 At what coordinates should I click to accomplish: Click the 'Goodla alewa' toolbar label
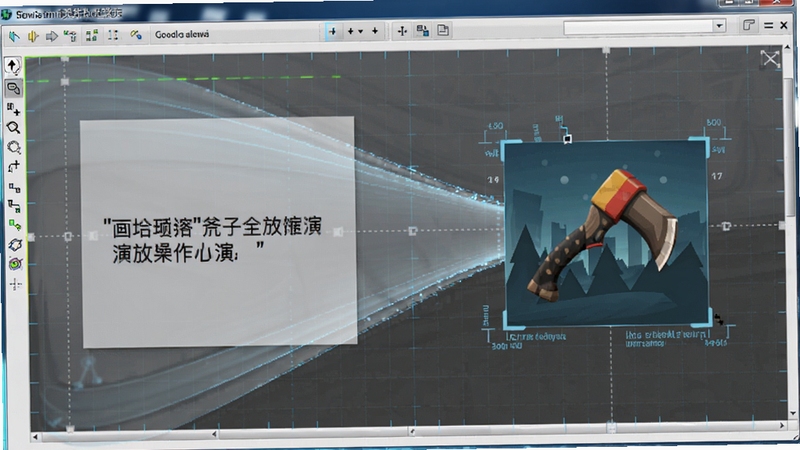182,34
